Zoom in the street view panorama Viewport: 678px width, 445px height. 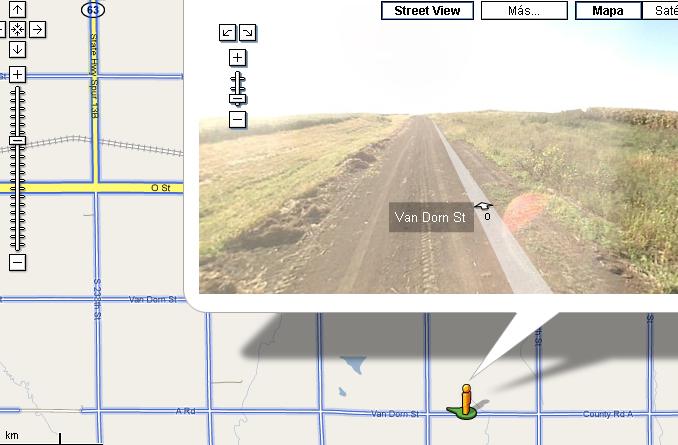pyautogui.click(x=237, y=58)
